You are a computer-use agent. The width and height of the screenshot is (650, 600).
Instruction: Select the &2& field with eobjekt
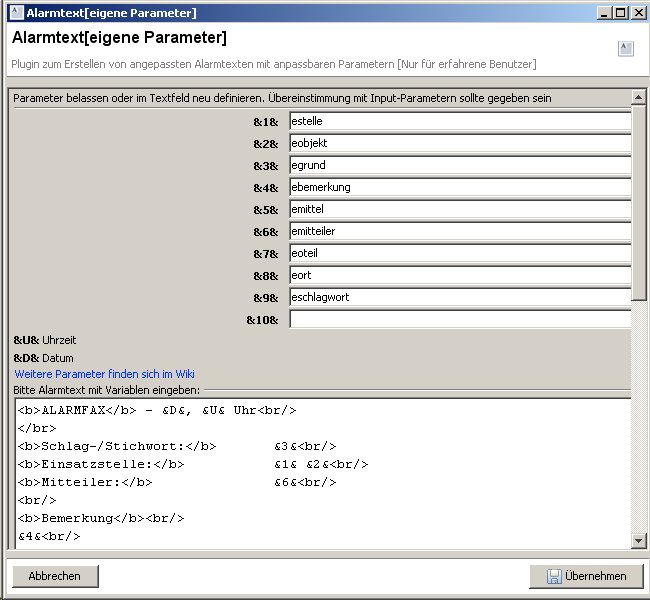pyautogui.click(x=459, y=143)
